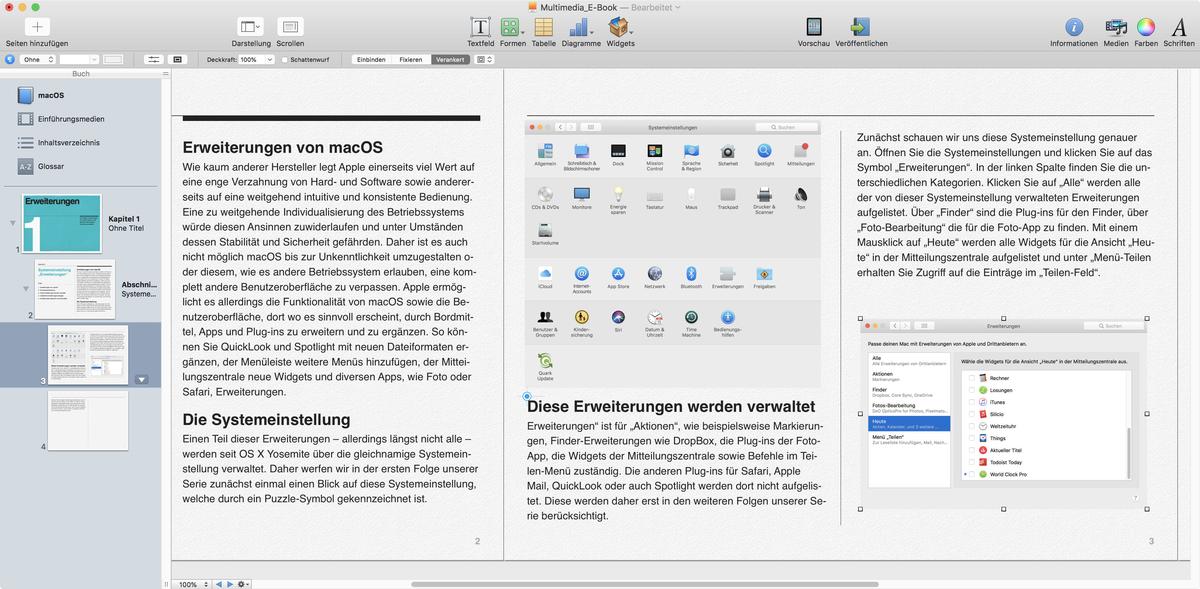This screenshot has height=589, width=1200.
Task: Select the Erweiterungen preferences screenshot image
Action: click(x=1004, y=414)
